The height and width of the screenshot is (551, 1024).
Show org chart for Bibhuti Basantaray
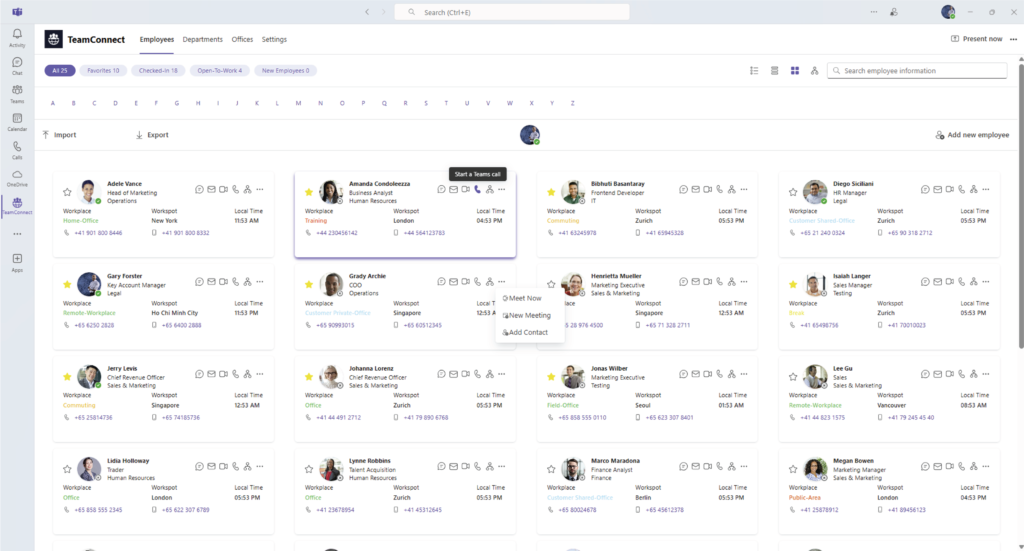click(x=731, y=189)
